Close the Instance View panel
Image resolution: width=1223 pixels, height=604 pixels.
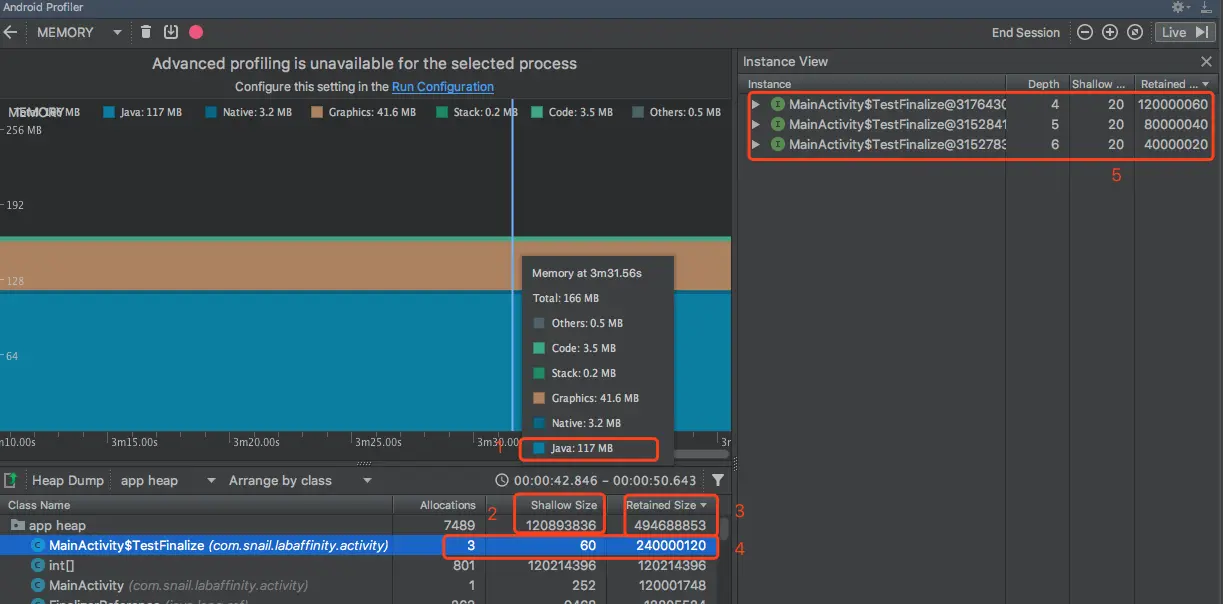[x=1206, y=61]
